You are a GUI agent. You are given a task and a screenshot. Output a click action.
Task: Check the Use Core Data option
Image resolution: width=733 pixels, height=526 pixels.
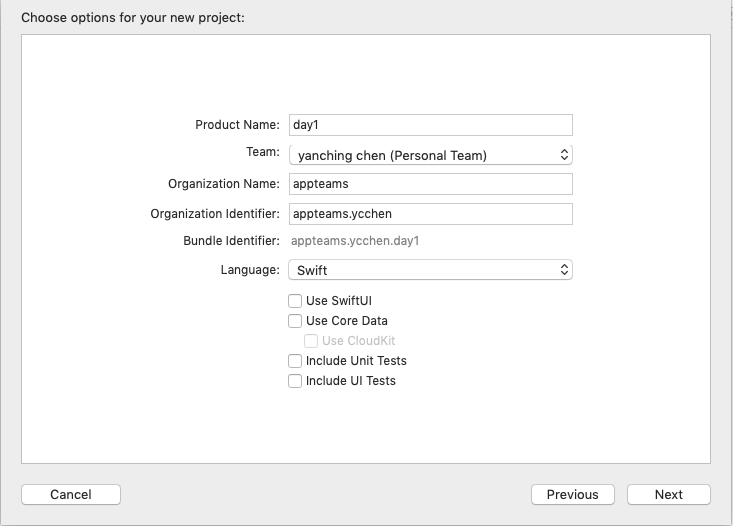click(295, 321)
